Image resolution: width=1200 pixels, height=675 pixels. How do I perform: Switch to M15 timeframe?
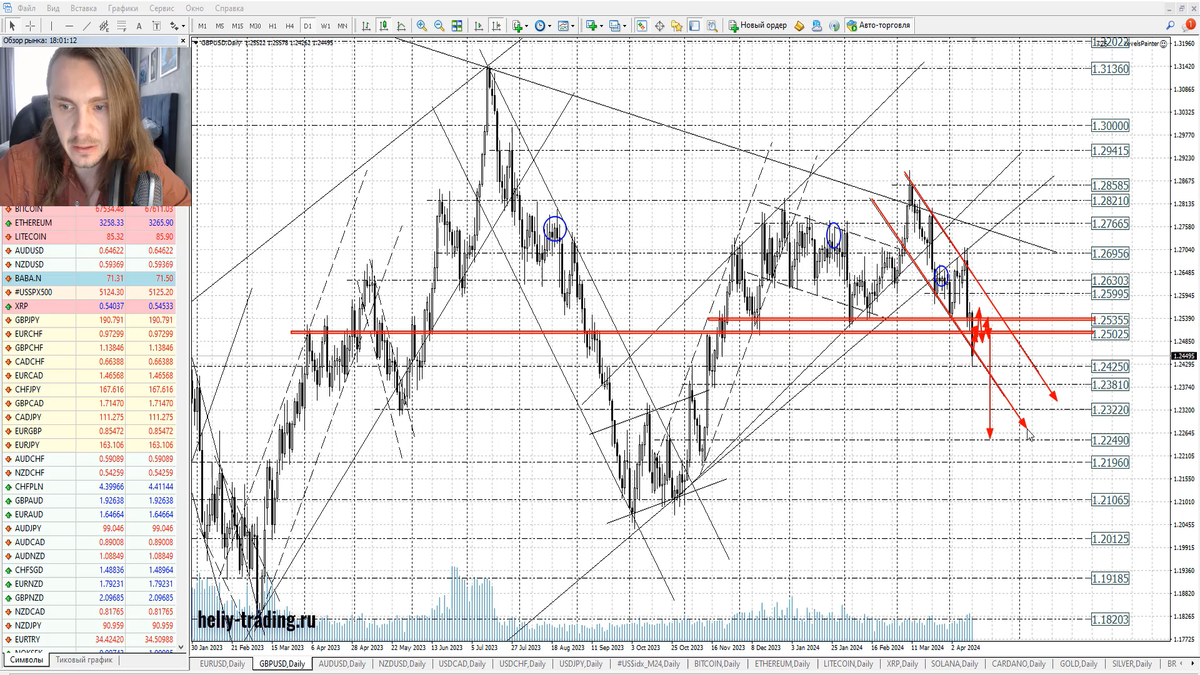237,25
